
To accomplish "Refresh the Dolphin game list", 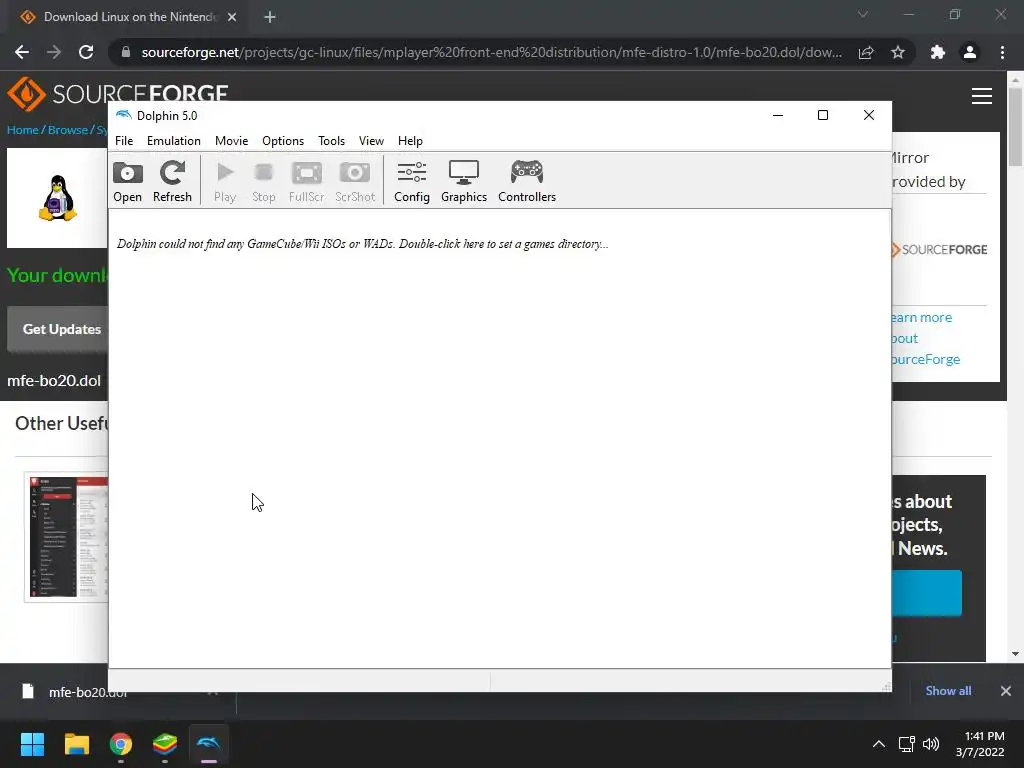I will pos(172,181).
